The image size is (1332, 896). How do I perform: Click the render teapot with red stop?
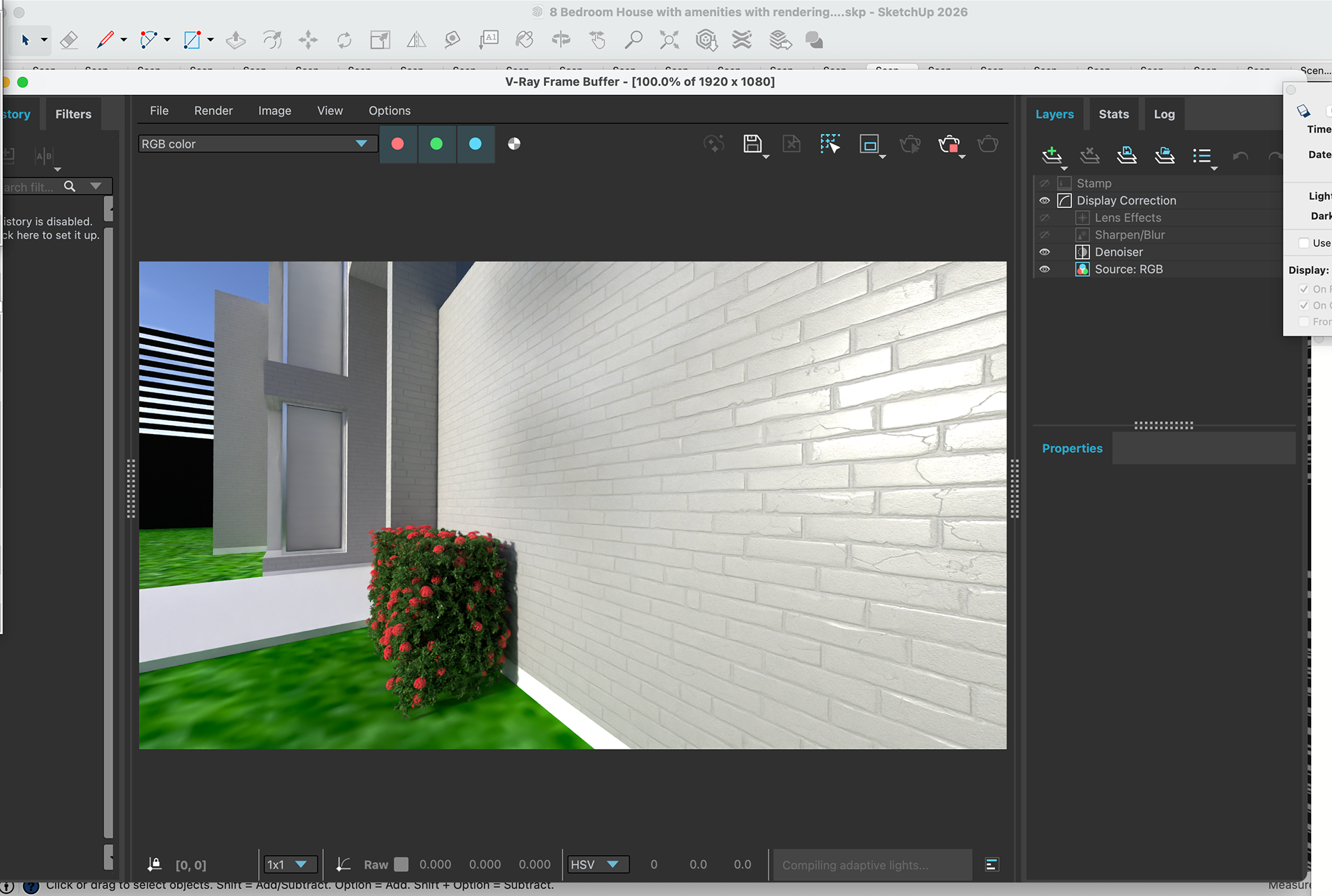(948, 144)
